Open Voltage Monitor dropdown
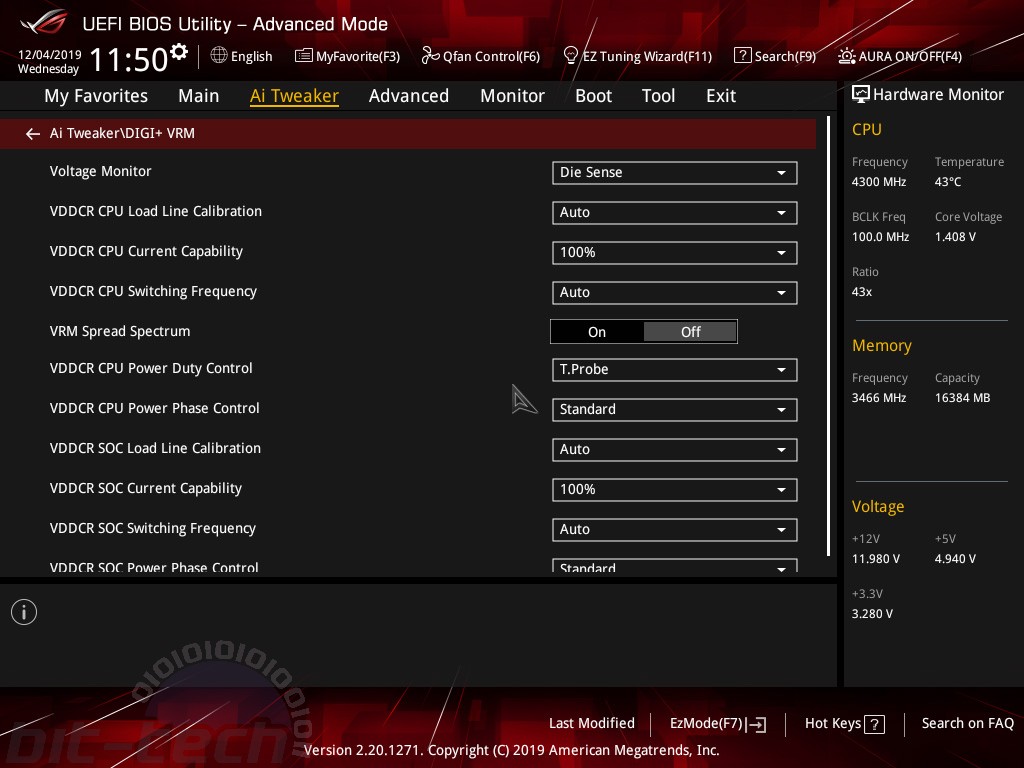Image resolution: width=1024 pixels, height=768 pixels. [675, 172]
